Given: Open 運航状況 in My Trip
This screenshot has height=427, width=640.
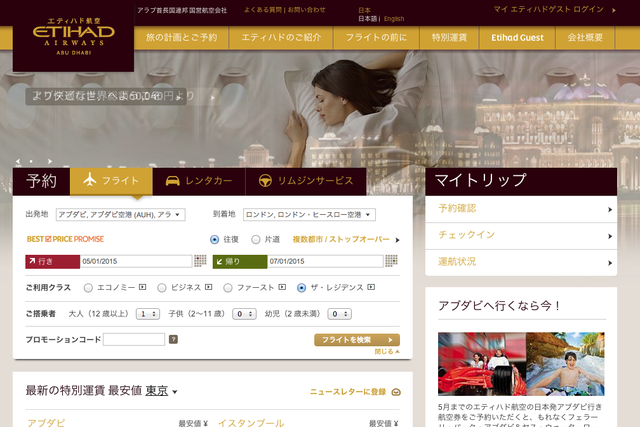Looking at the screenshot, I should point(521,262).
